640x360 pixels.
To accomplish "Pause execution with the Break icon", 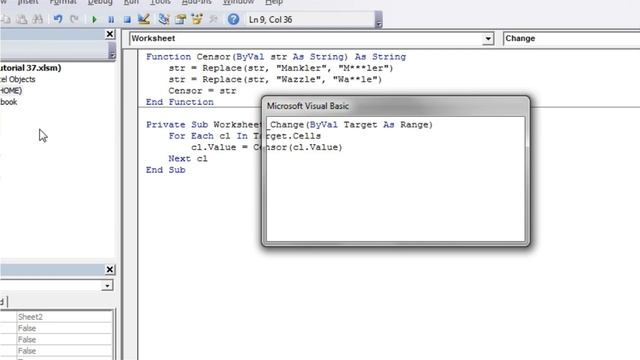I will 111,20.
